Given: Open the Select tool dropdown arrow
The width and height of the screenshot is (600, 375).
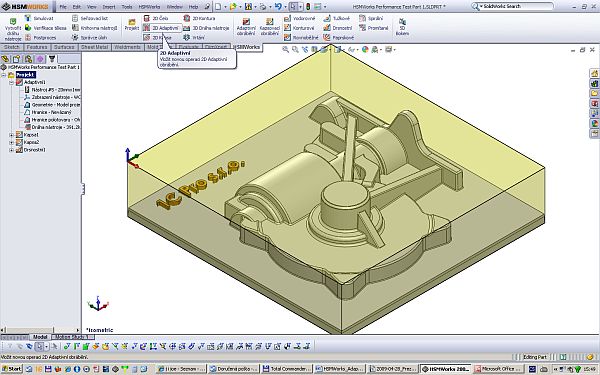Looking at the screenshot, I should point(301,7).
